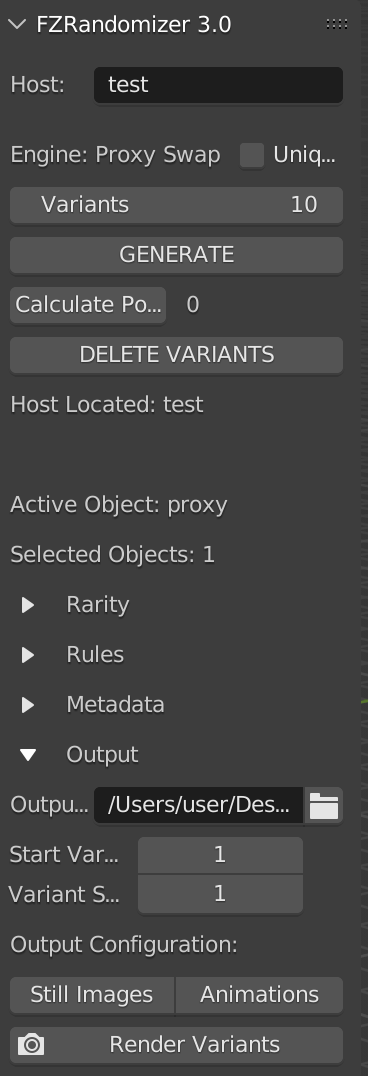Expand the Rules section
368x1076 pixels.
click(x=28, y=655)
